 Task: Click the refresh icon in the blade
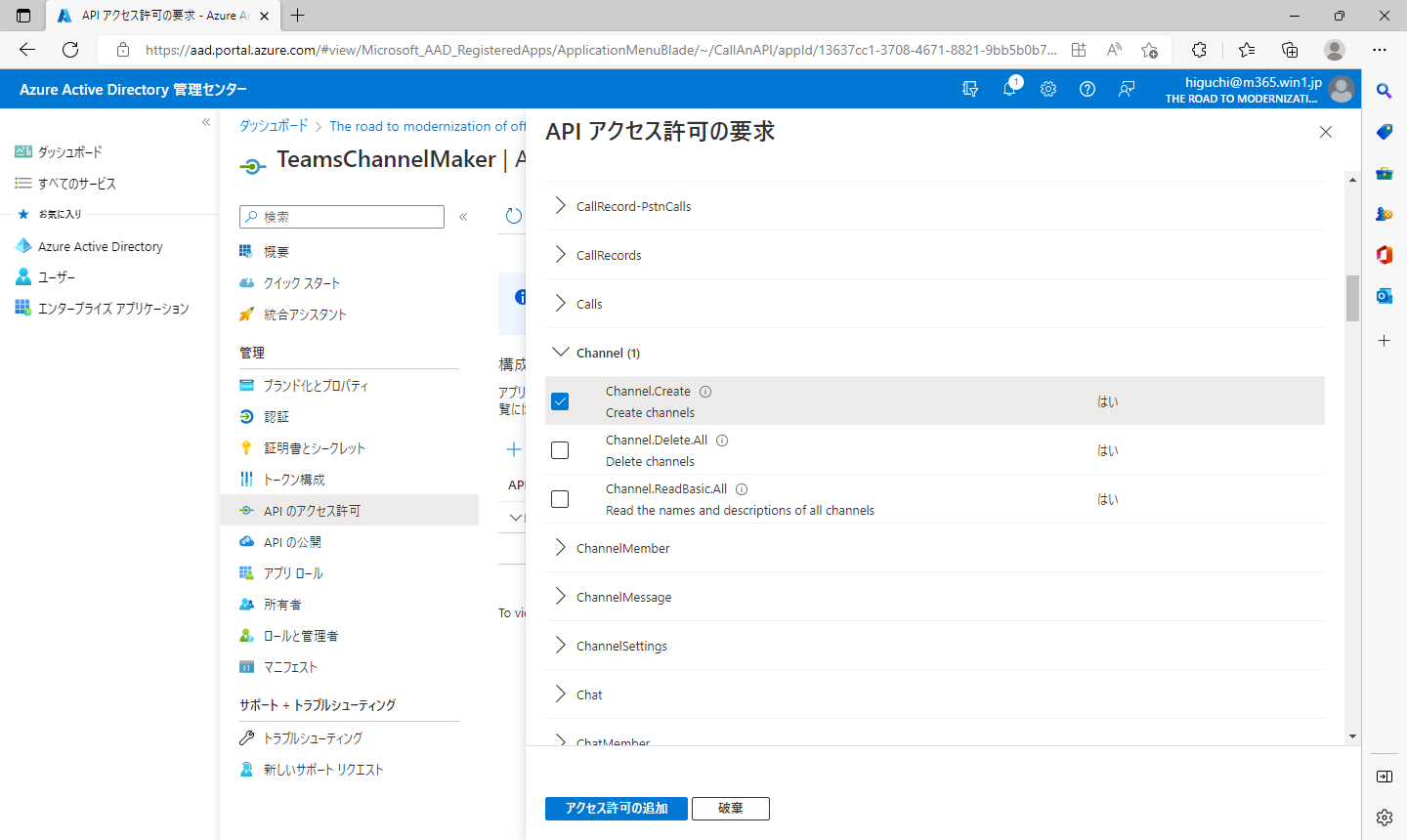point(514,216)
